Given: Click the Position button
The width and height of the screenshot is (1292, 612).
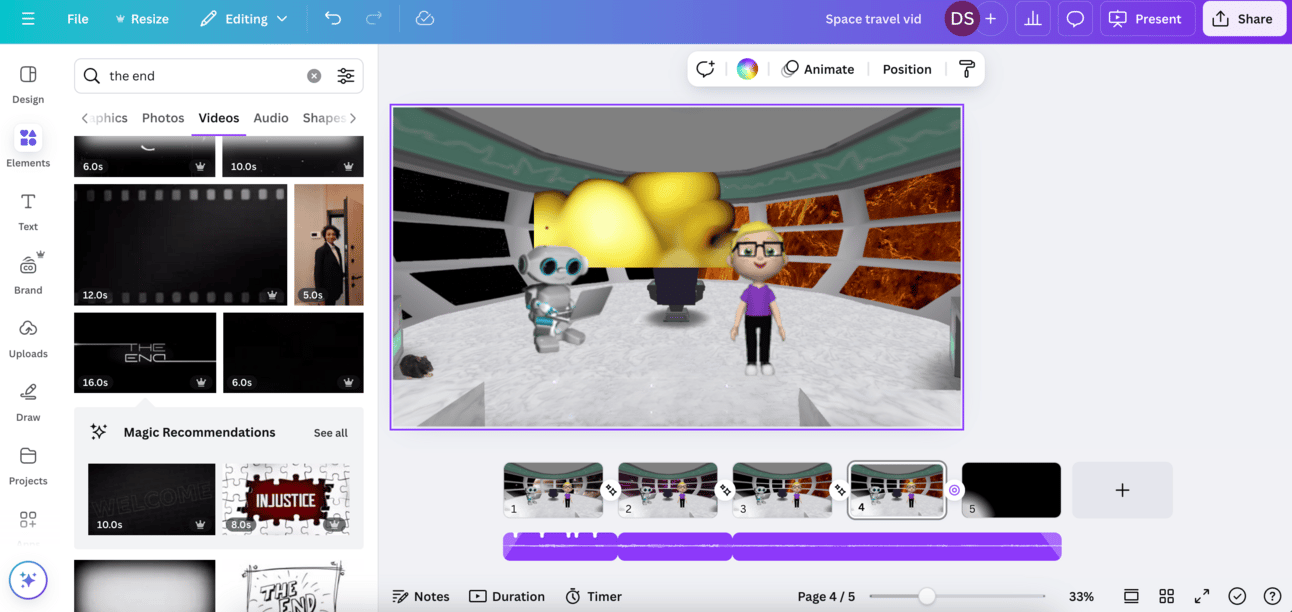Looking at the screenshot, I should pyautogui.click(x=907, y=69).
